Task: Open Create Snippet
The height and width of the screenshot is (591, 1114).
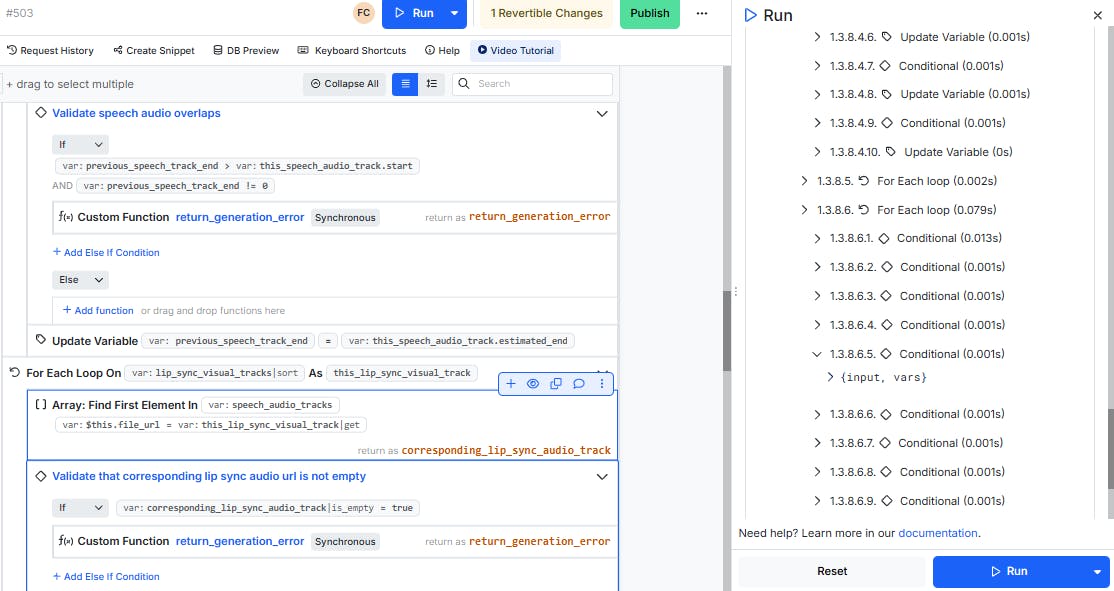Action: 153,50
